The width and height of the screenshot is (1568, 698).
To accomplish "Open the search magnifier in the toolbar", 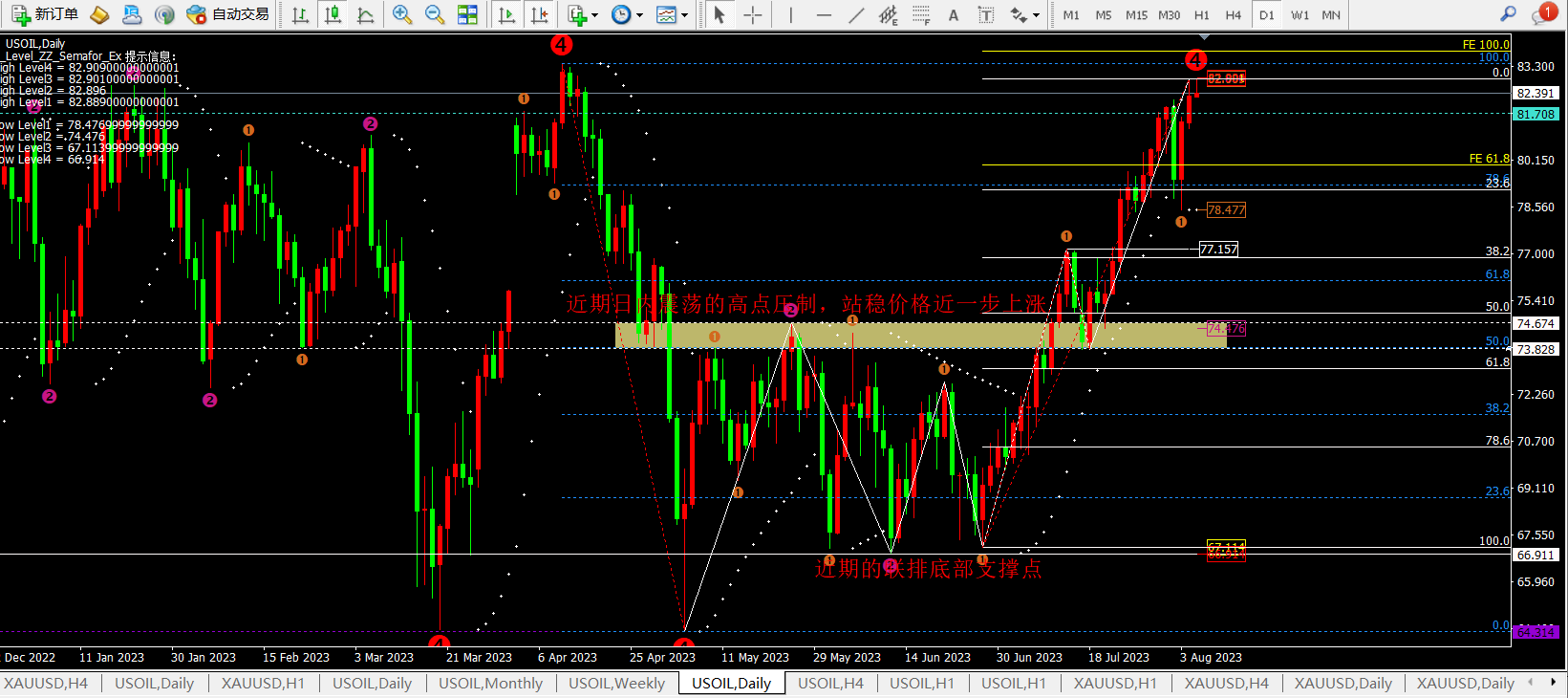I will point(1508,14).
